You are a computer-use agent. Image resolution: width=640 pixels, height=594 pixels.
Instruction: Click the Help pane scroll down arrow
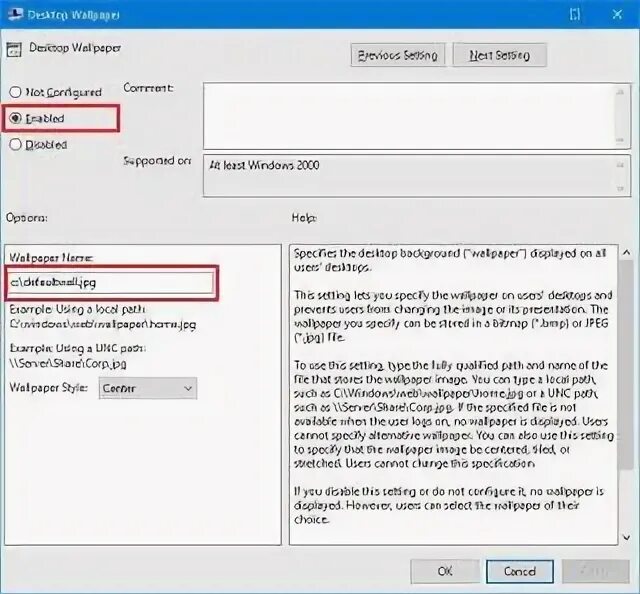click(x=627, y=538)
